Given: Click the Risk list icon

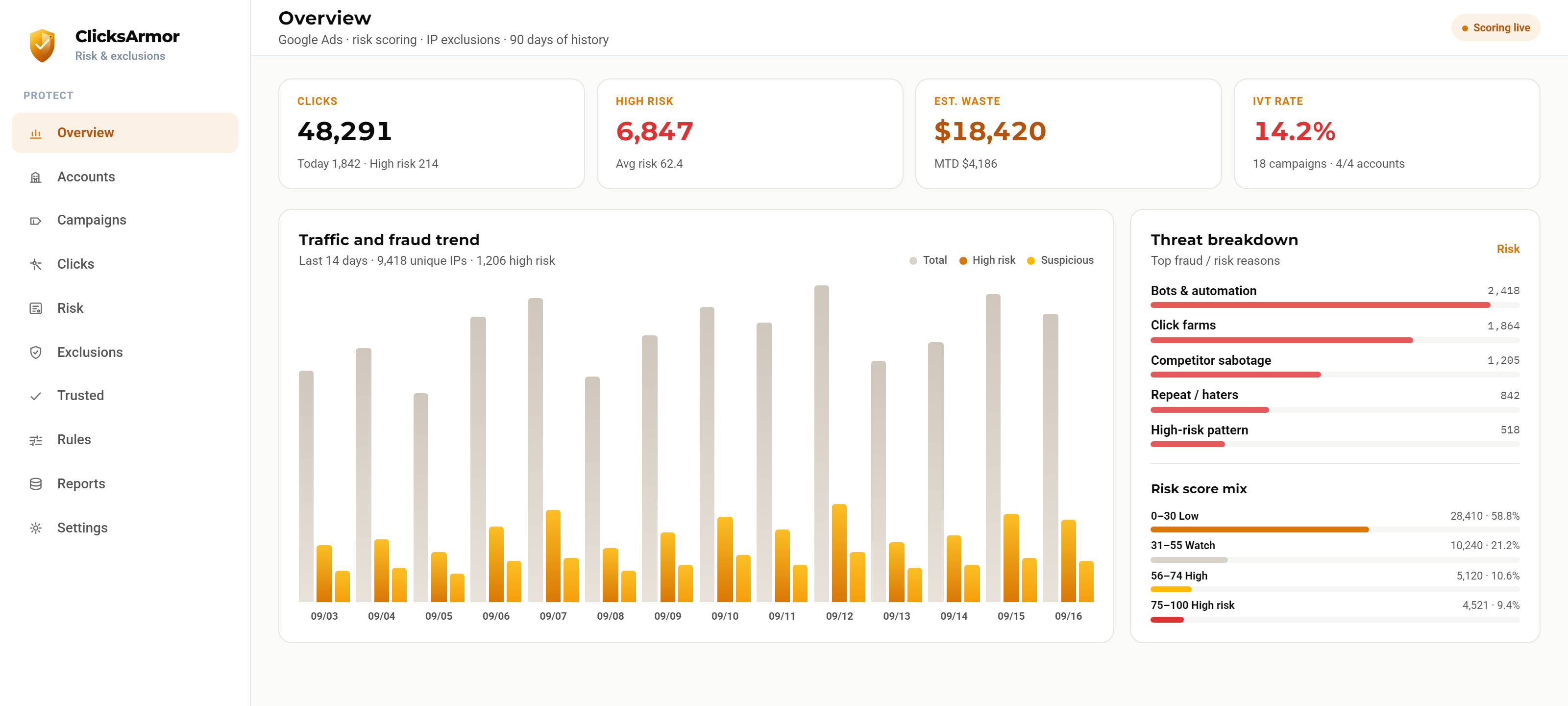Looking at the screenshot, I should [x=36, y=308].
